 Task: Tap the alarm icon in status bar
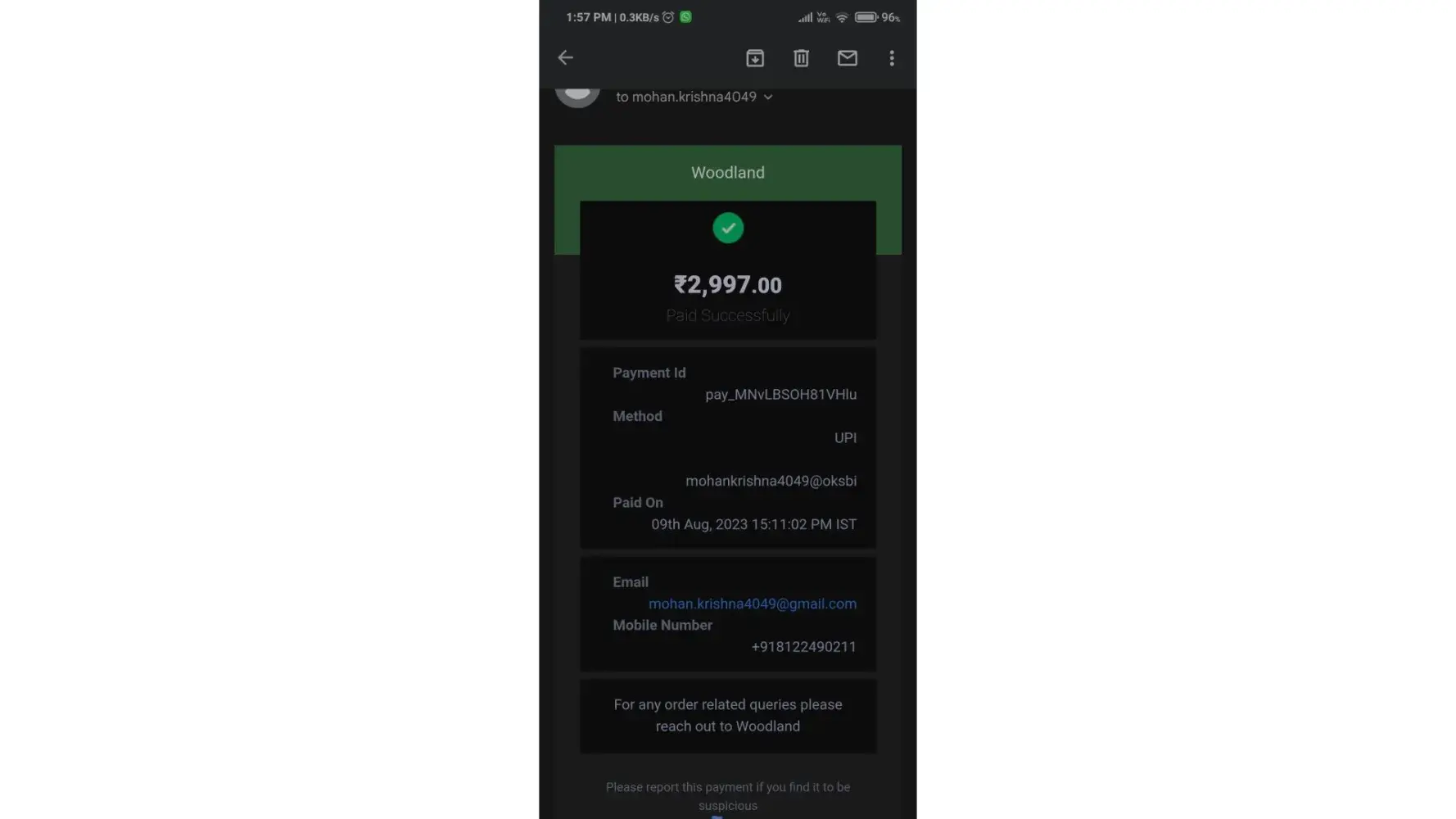[x=668, y=17]
